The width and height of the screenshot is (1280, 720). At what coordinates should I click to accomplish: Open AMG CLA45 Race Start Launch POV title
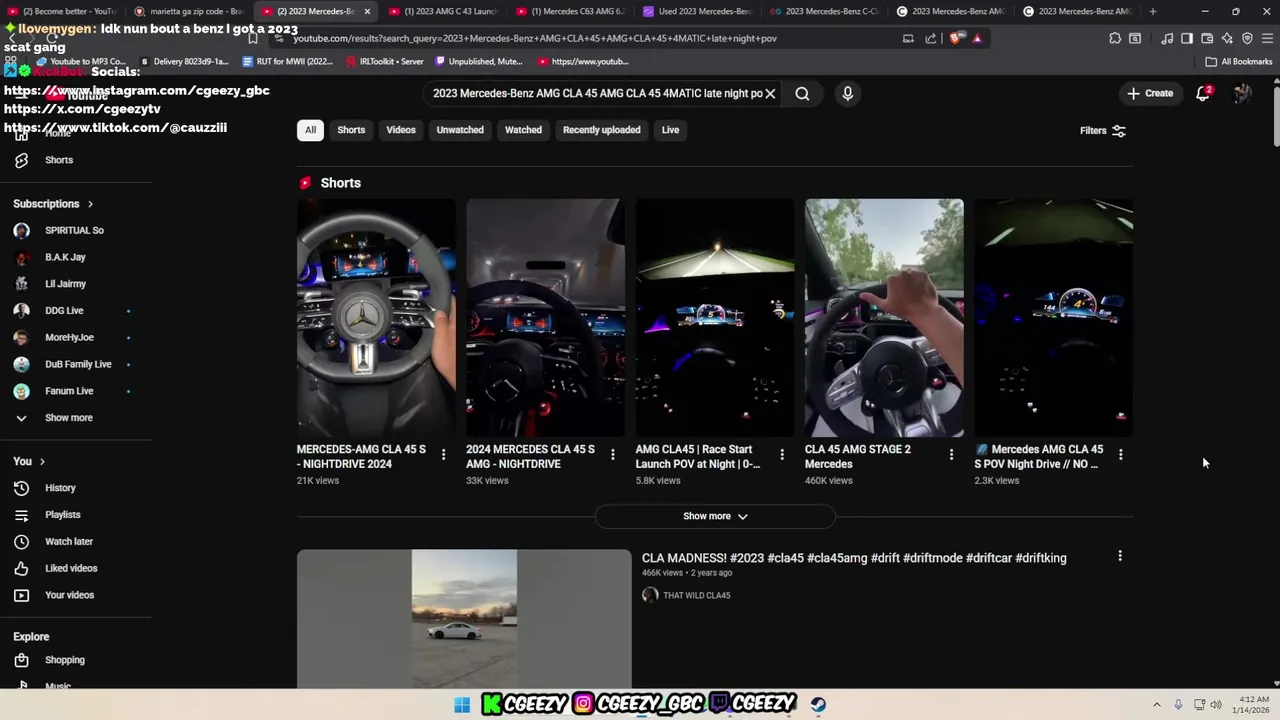tap(698, 457)
